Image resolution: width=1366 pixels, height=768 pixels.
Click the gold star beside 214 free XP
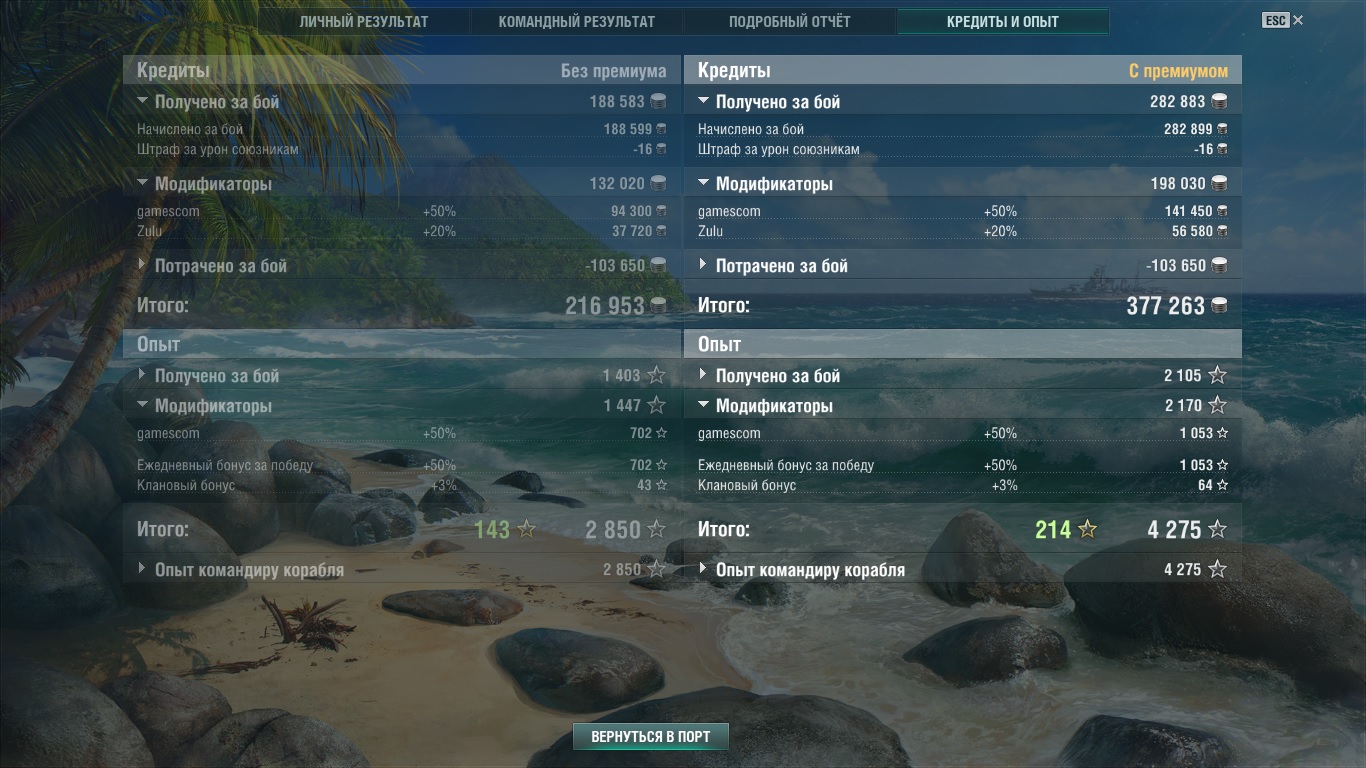(x=1087, y=529)
